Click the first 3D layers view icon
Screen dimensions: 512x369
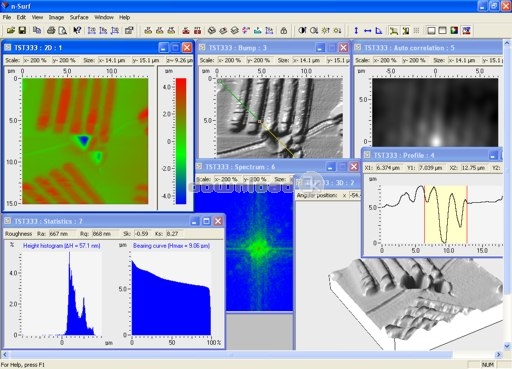[x=212, y=31]
